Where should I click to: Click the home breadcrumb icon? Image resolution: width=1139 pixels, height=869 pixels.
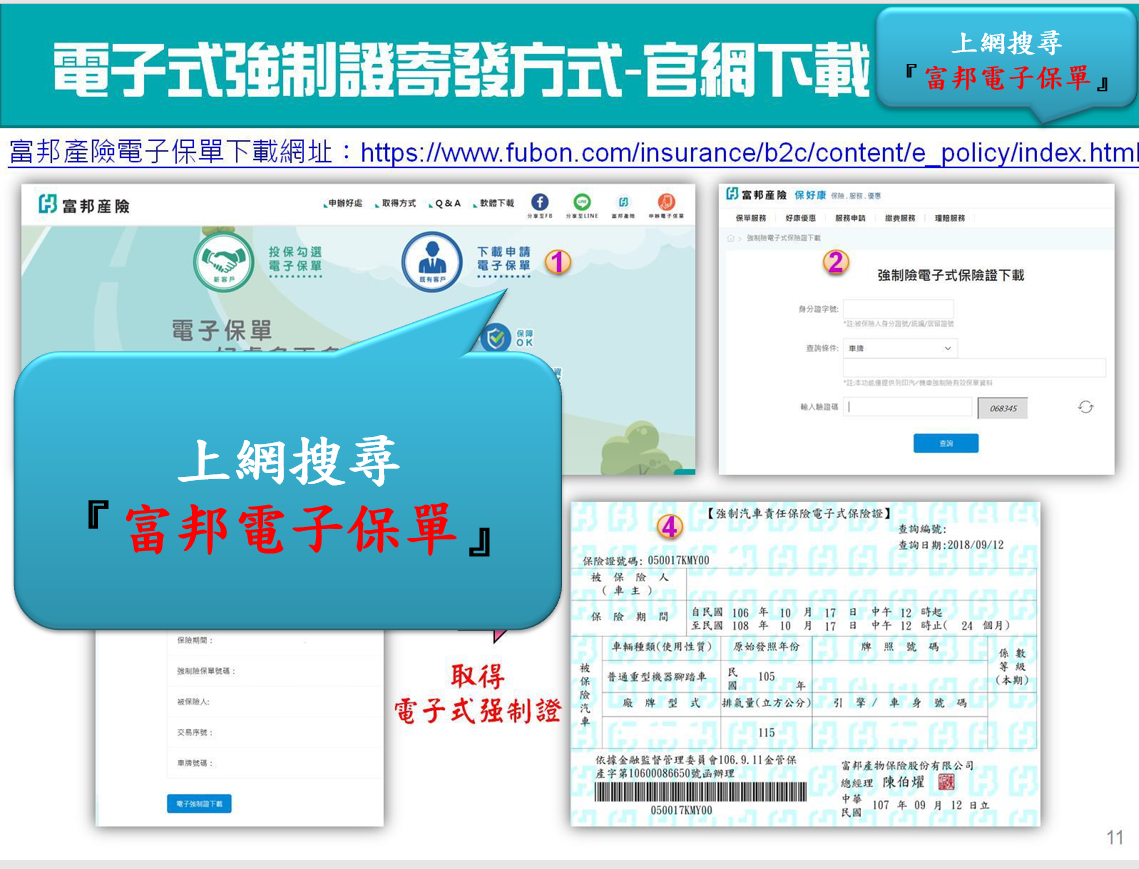coord(731,238)
